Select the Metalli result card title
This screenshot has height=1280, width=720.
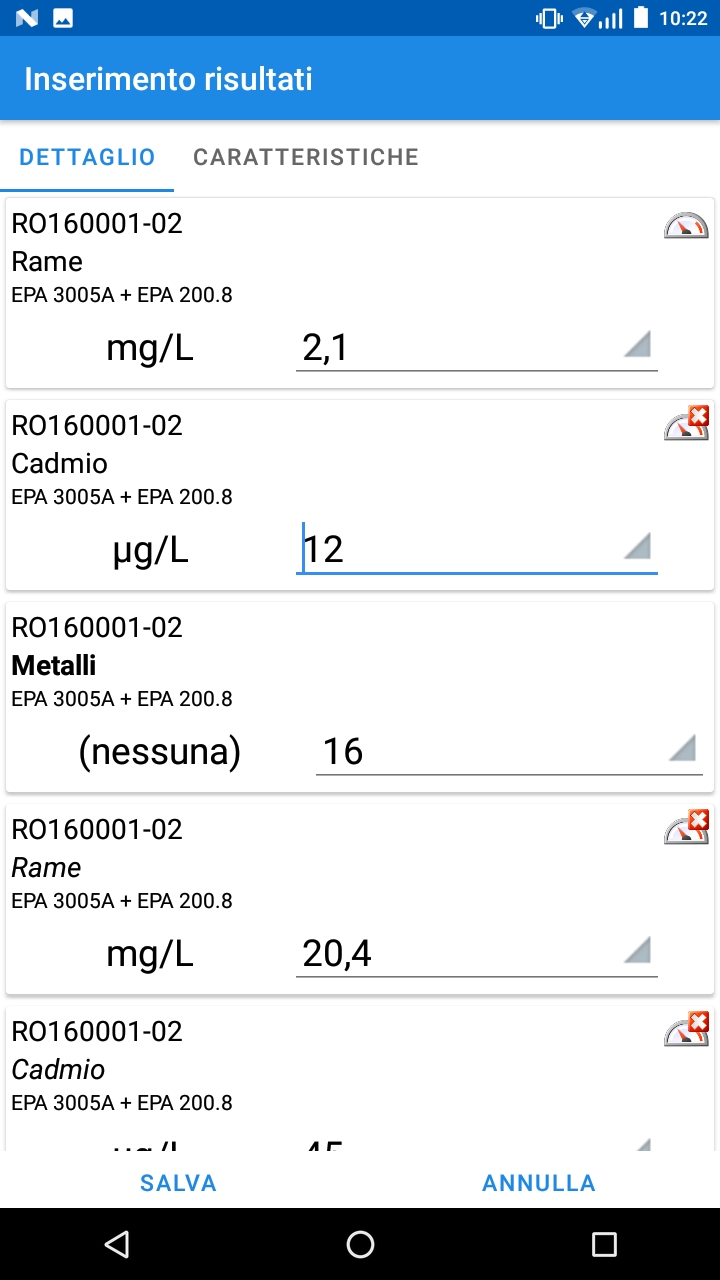54,665
